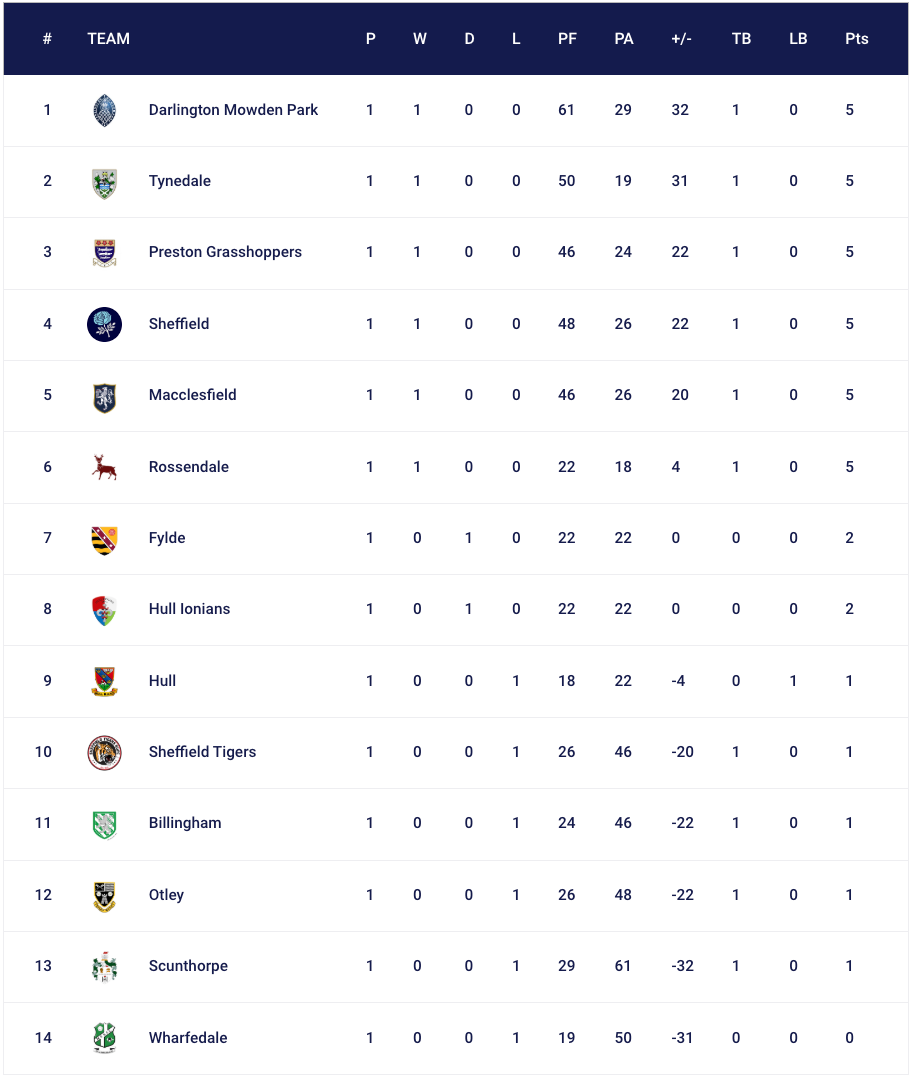
Task: Open the Darlington Mowden Park team link
Action: (x=233, y=110)
